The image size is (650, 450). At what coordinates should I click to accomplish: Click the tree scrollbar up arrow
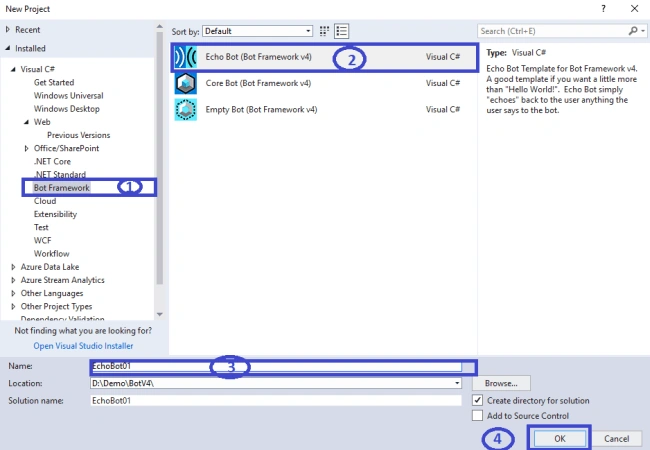160,27
